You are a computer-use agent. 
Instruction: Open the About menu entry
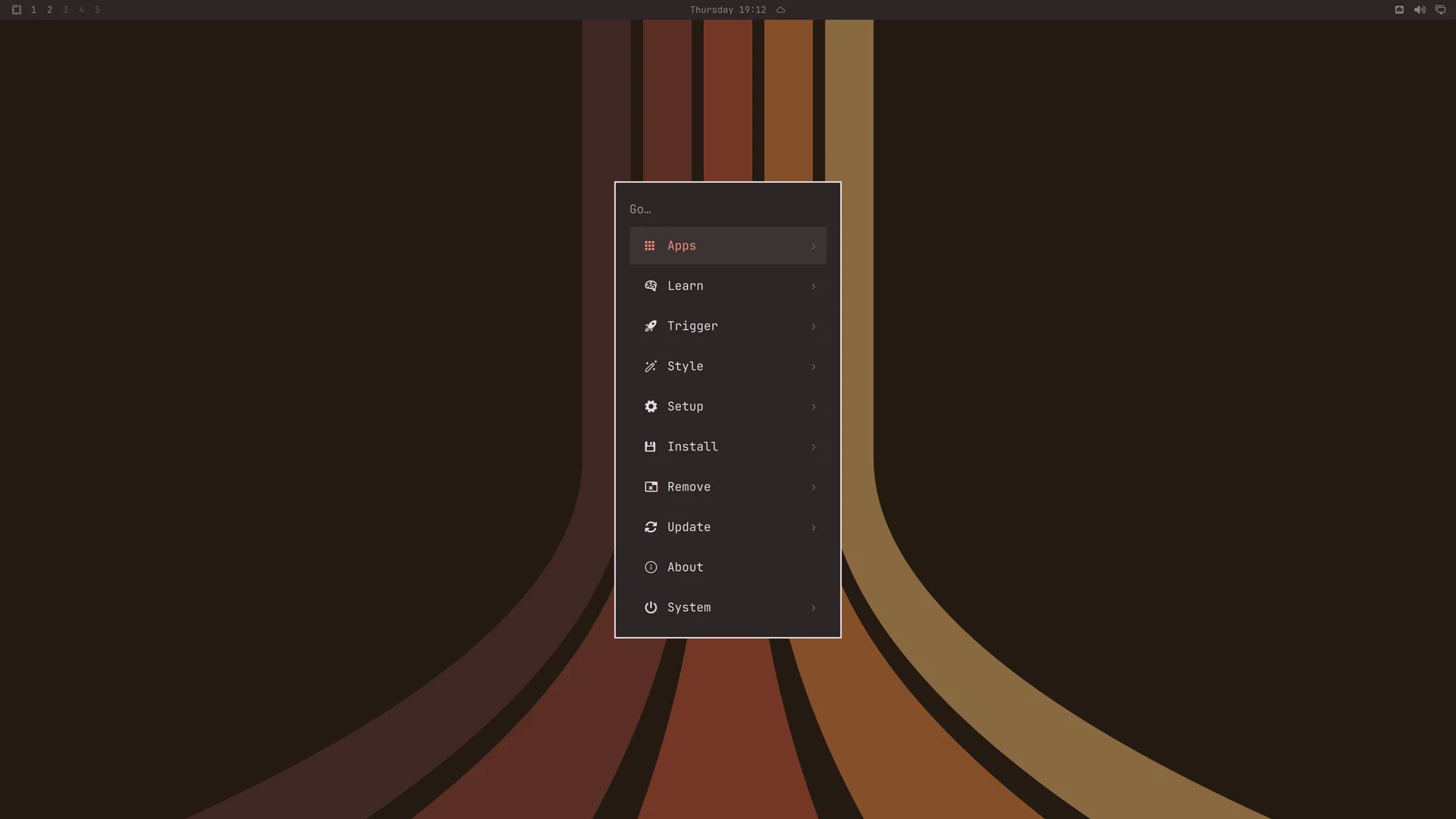coord(728,567)
